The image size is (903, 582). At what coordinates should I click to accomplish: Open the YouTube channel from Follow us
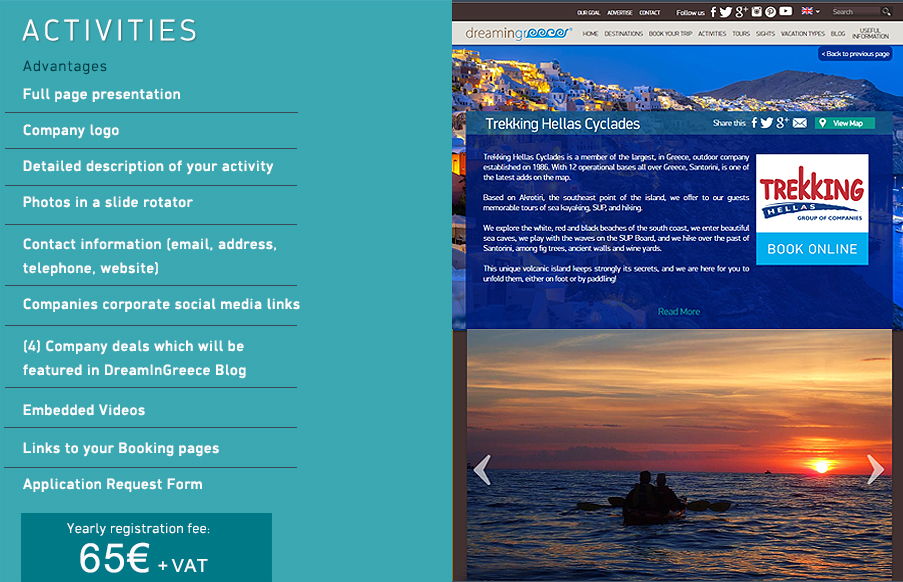(x=786, y=11)
